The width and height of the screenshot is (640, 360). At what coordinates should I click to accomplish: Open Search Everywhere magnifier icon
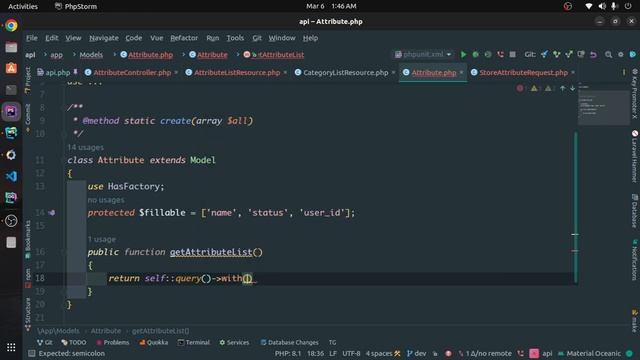tap(608, 54)
